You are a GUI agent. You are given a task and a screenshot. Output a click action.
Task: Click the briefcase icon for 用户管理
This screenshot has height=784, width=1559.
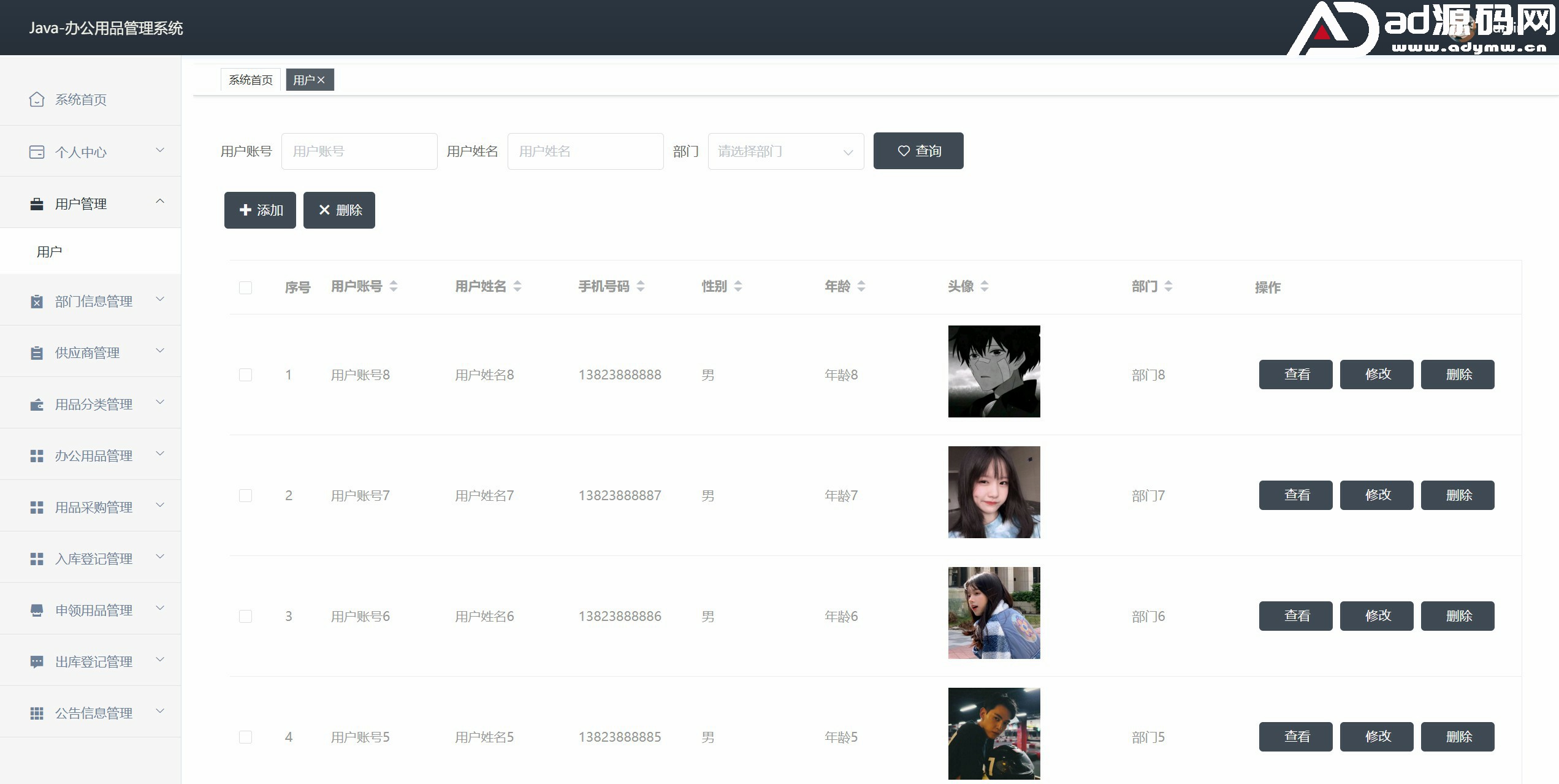pos(37,204)
